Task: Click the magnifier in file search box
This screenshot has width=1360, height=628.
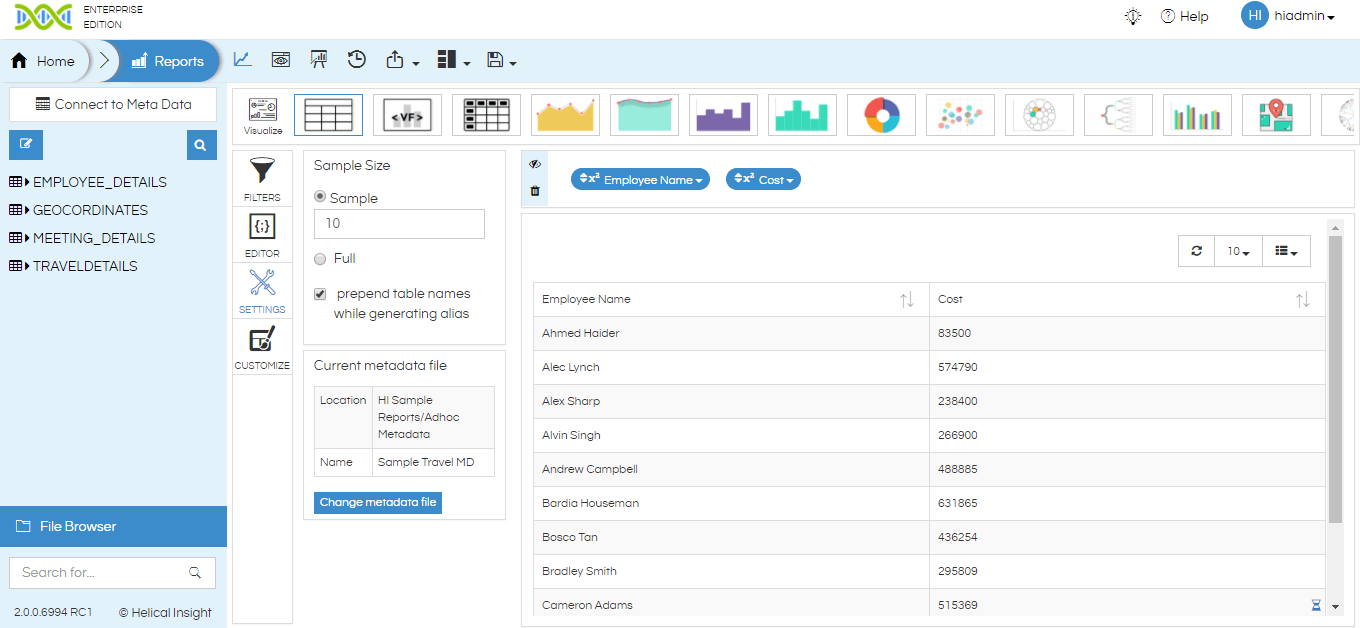Action: point(195,573)
